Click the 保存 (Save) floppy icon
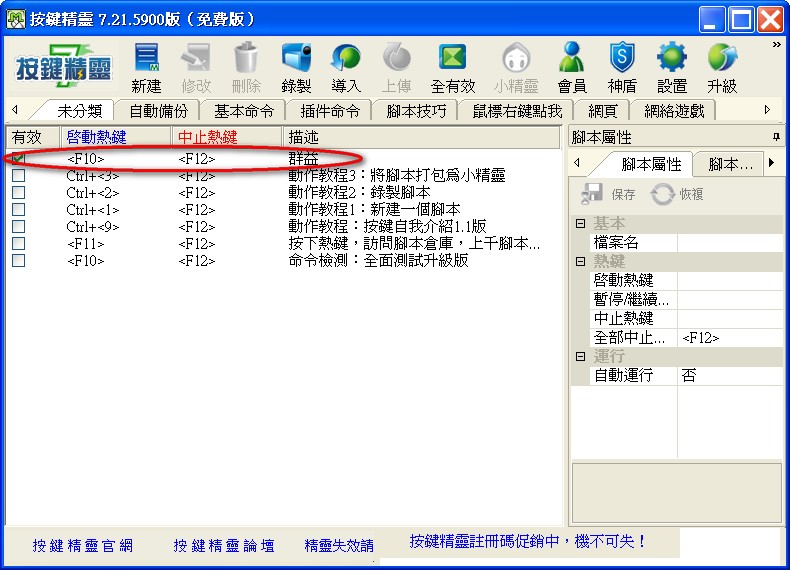 [x=591, y=194]
